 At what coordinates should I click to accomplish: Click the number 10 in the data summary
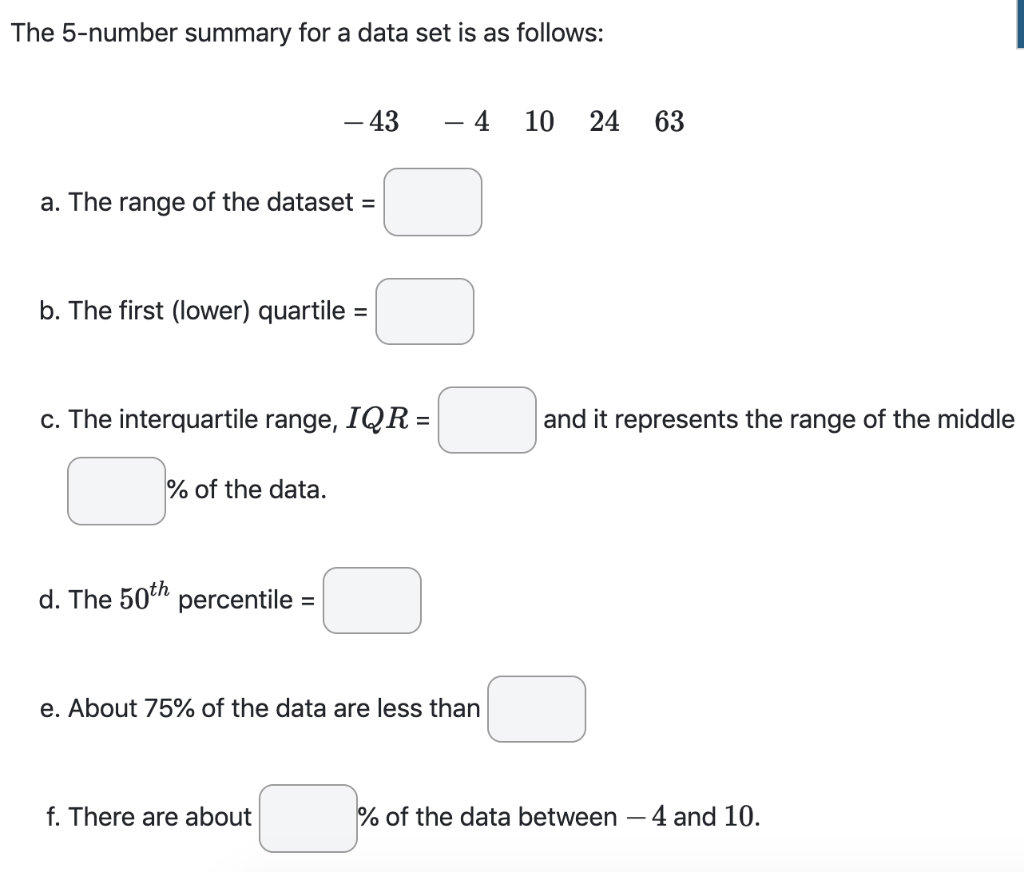click(538, 121)
